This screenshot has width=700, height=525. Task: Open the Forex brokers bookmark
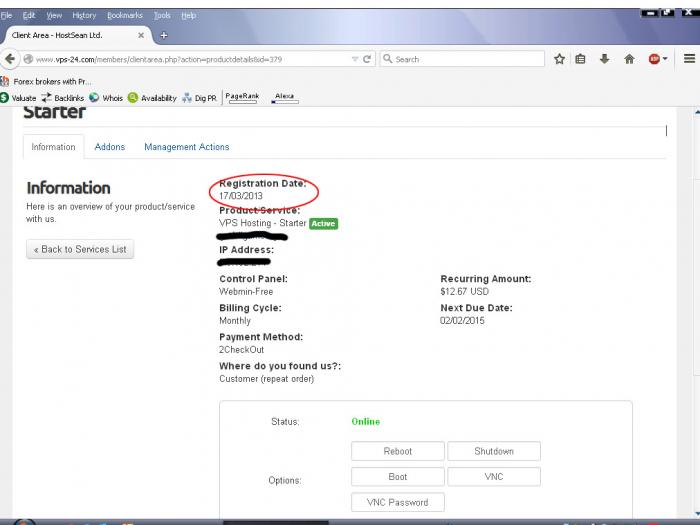coord(46,81)
